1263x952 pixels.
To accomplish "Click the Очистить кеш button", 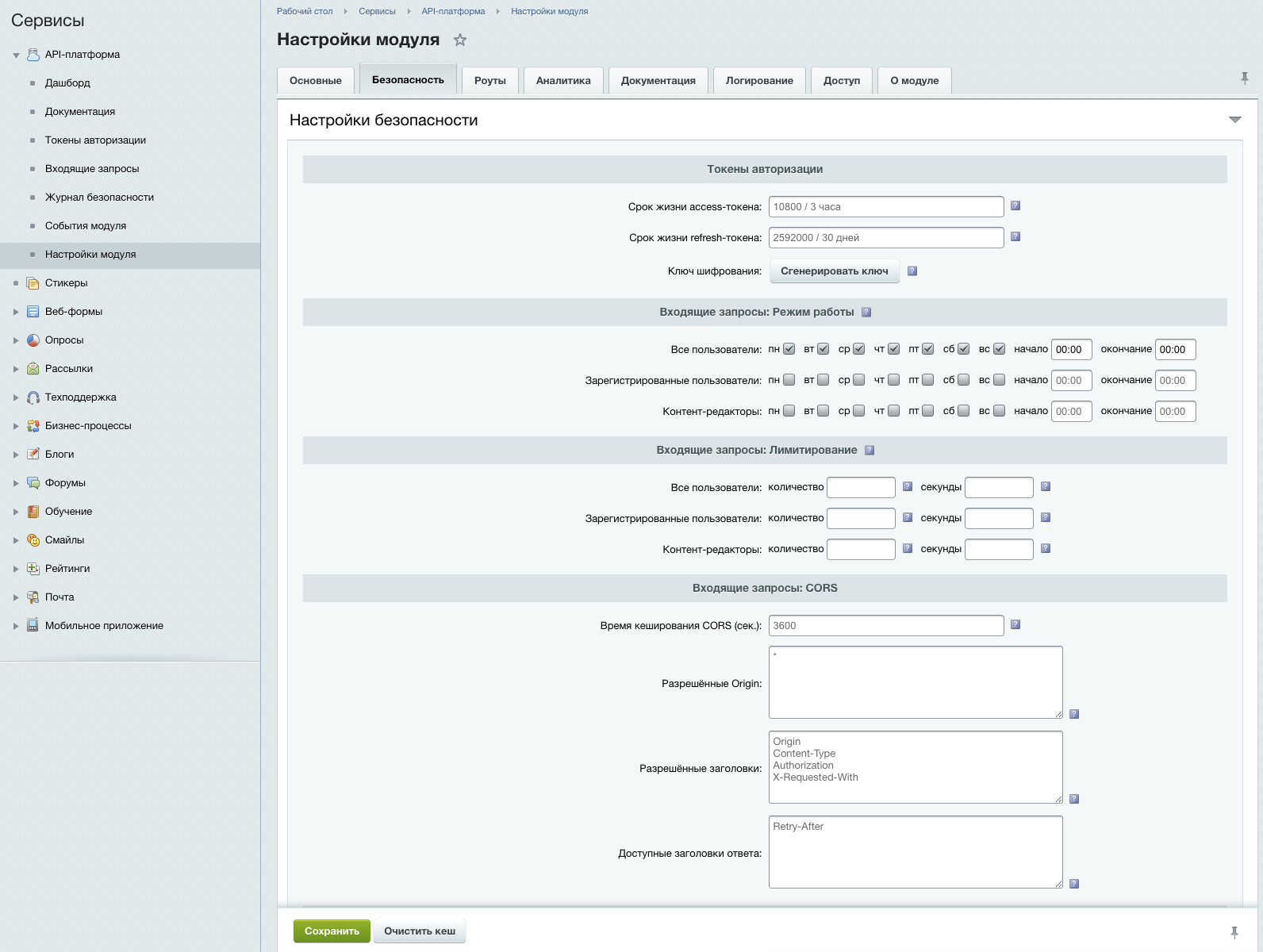I will click(420, 931).
